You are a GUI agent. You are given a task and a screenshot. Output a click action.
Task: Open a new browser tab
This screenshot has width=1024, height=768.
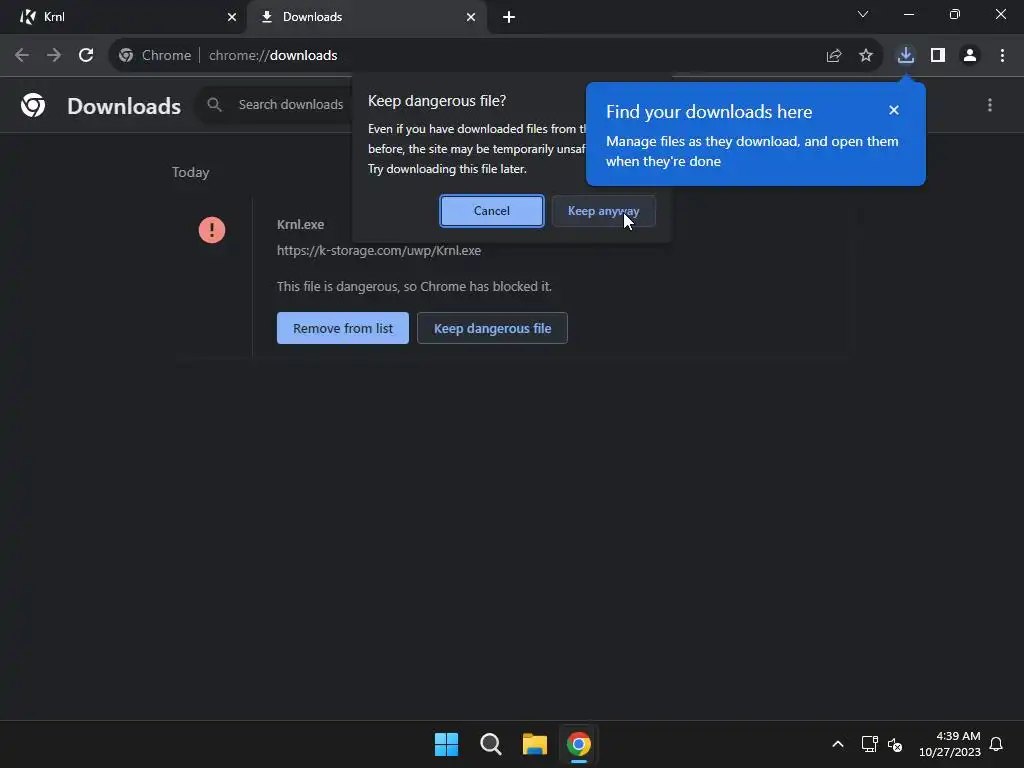tap(509, 17)
